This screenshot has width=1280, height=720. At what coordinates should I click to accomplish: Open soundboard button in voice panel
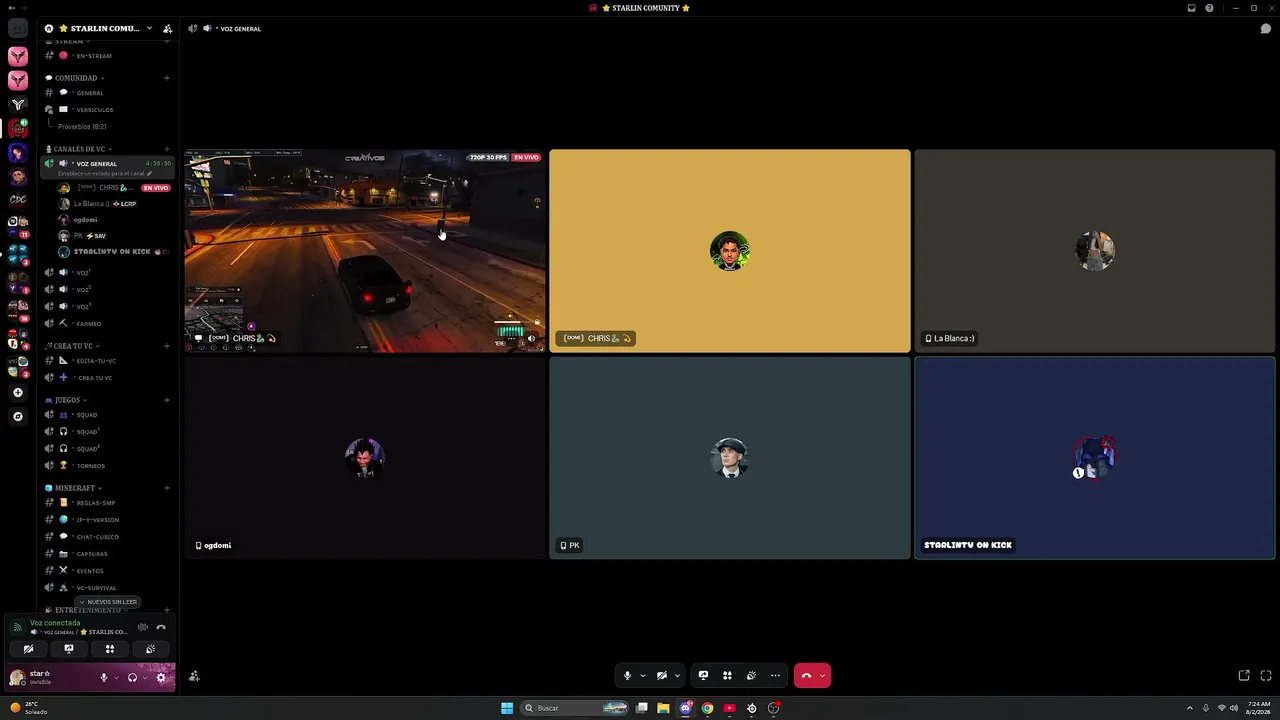(150, 649)
